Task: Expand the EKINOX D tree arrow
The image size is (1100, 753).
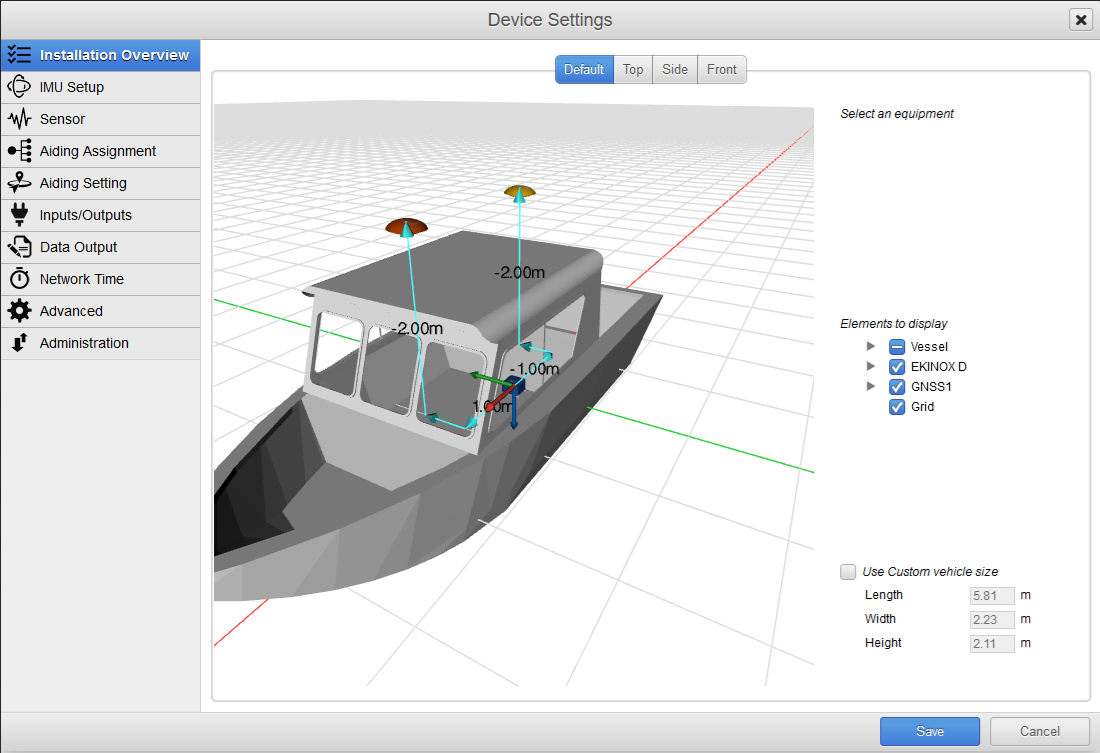Action: 871,367
